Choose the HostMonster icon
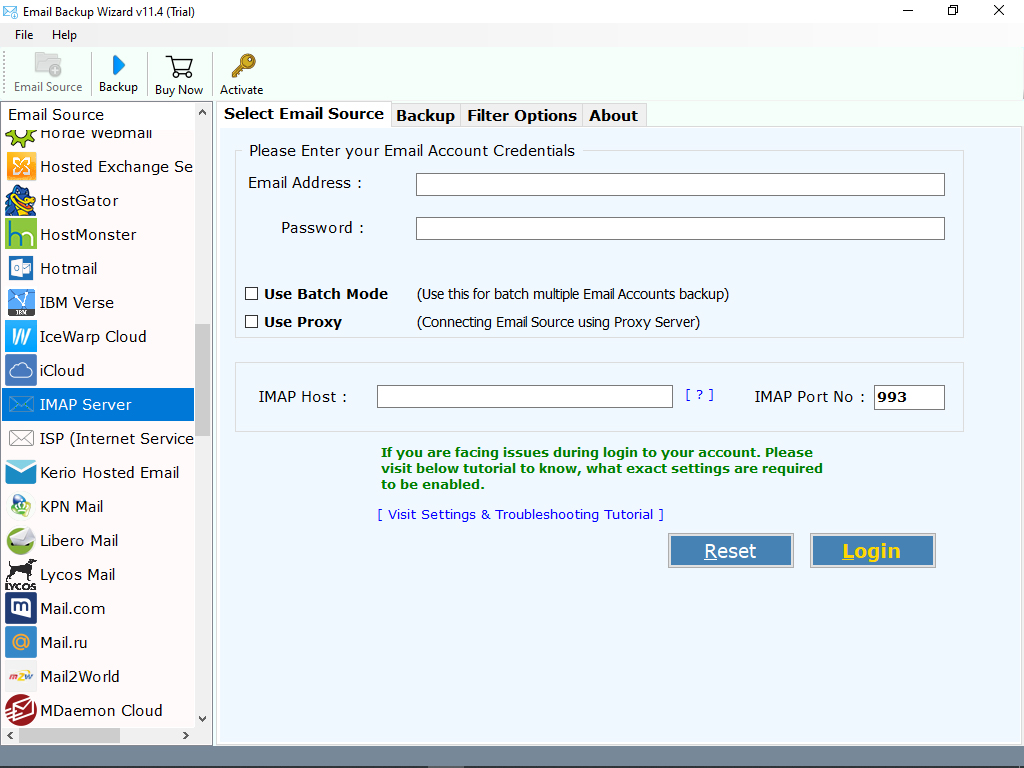The image size is (1024, 768). [x=21, y=234]
